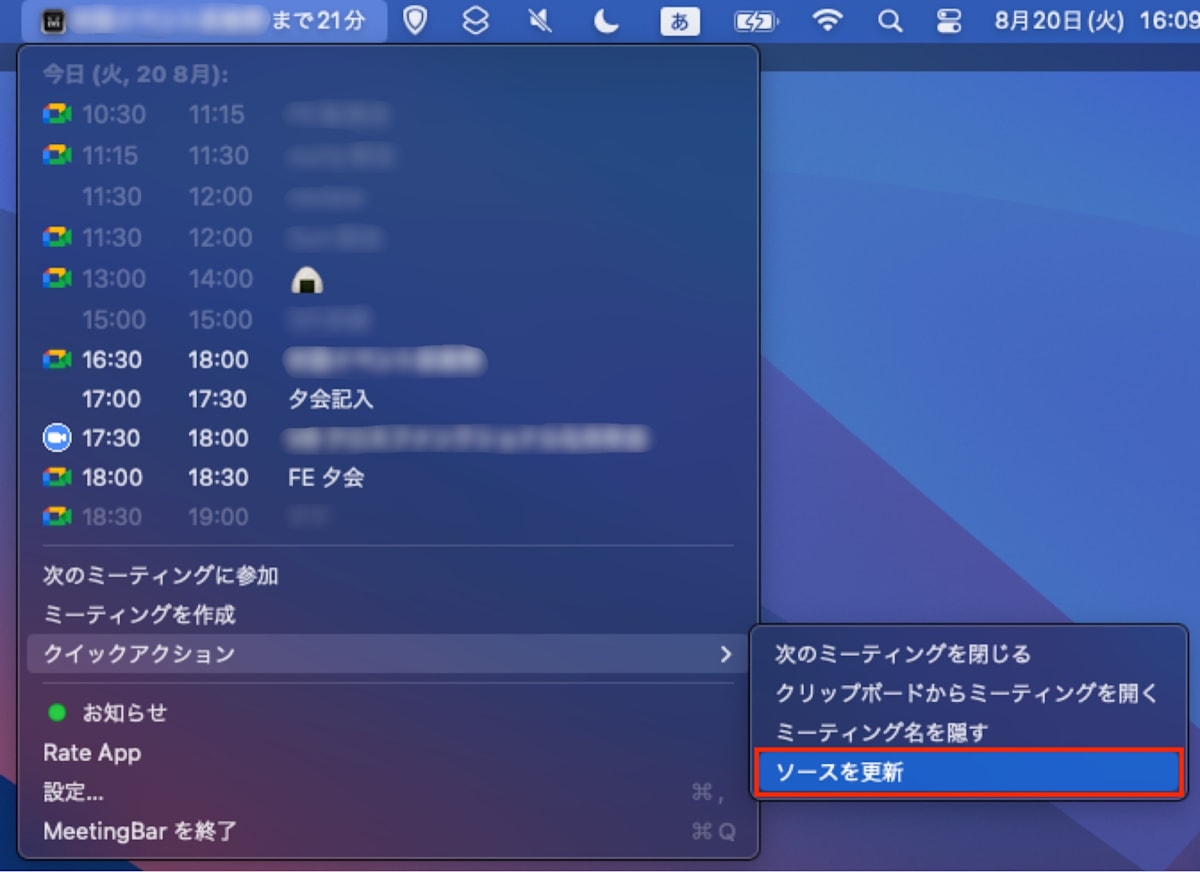1200x872 pixels.
Task: Click the 15:00 event row
Action: coord(388,319)
